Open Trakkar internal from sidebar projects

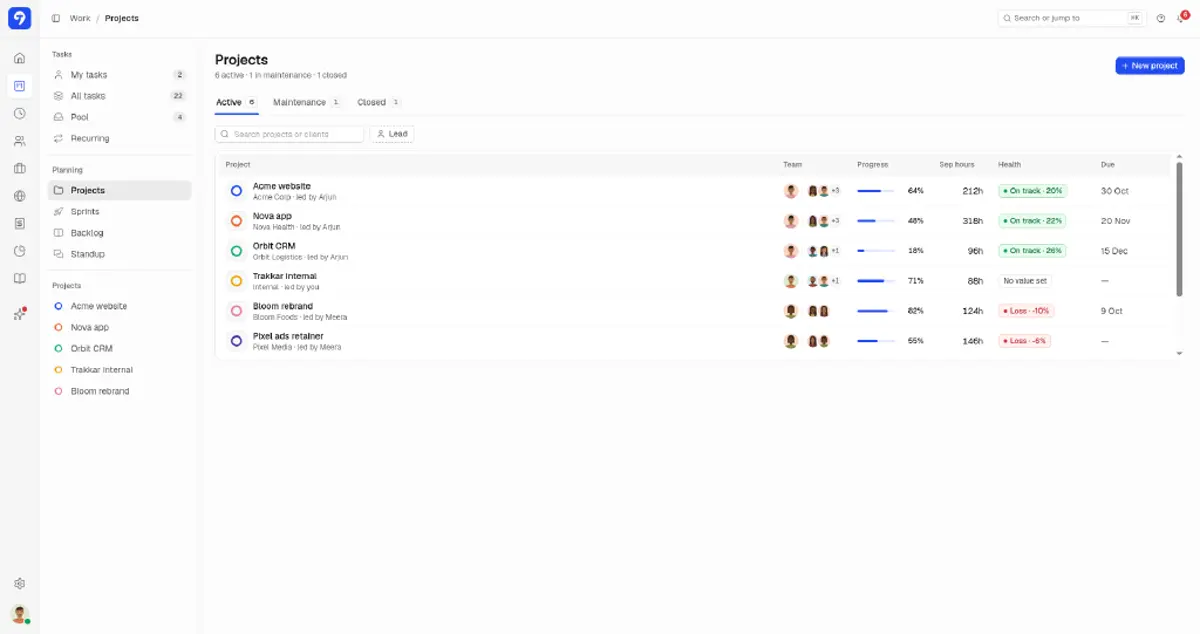click(119, 370)
